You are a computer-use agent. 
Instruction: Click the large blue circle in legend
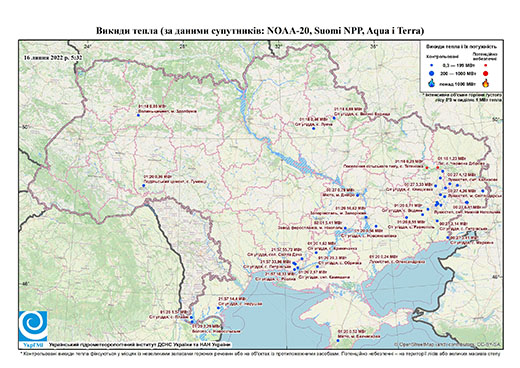pos(432,73)
